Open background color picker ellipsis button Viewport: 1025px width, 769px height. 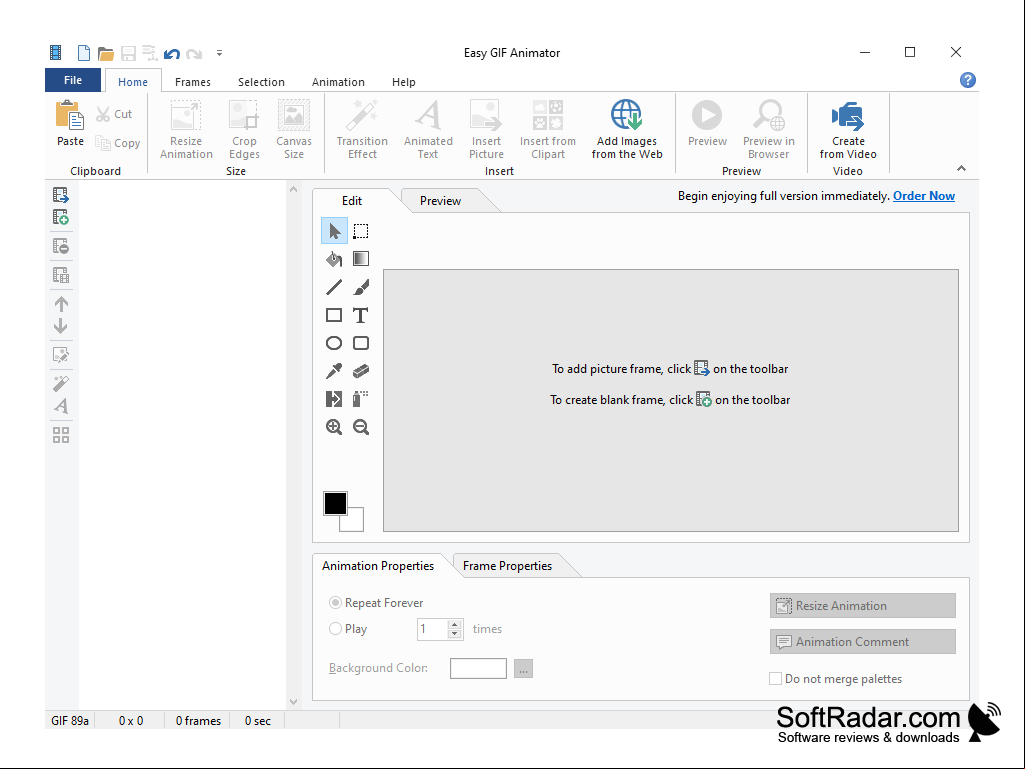point(523,668)
